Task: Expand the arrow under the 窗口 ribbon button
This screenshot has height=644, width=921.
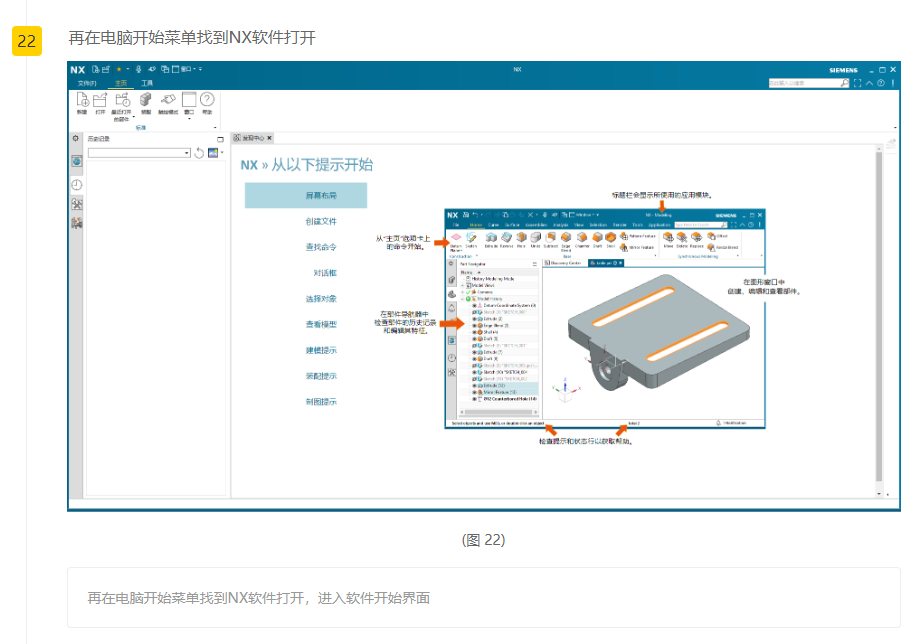Action: click(x=189, y=119)
